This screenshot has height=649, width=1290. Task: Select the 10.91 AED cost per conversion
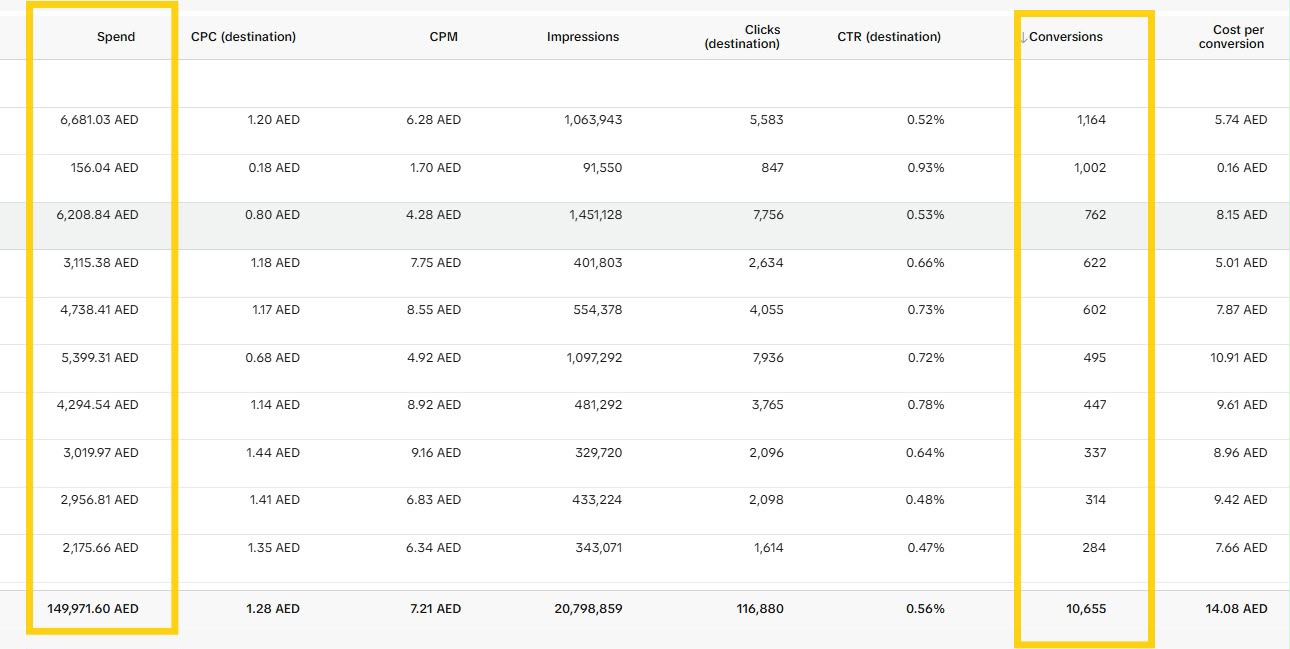(x=1238, y=358)
